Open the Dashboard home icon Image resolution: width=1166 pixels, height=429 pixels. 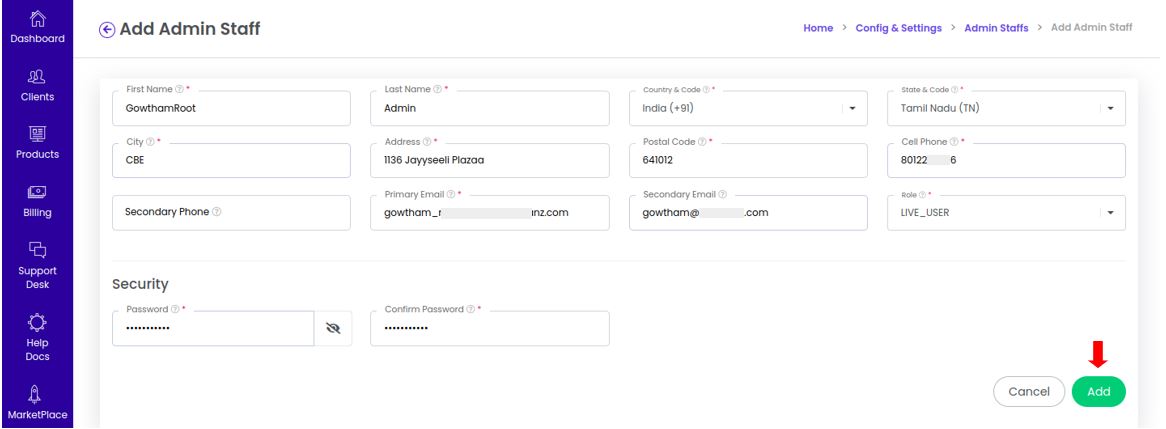point(37,19)
